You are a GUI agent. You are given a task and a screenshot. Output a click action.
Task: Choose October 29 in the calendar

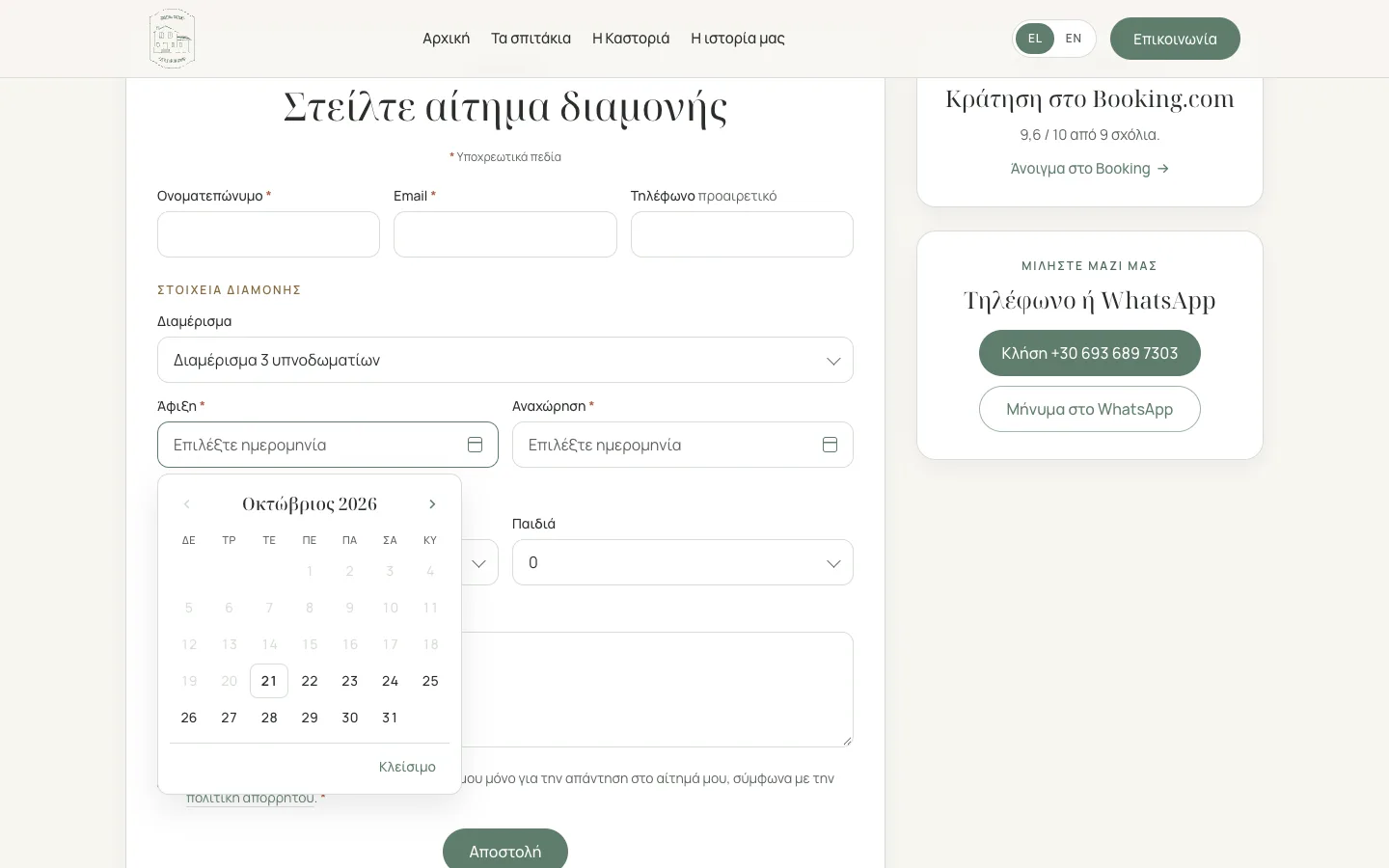click(310, 718)
